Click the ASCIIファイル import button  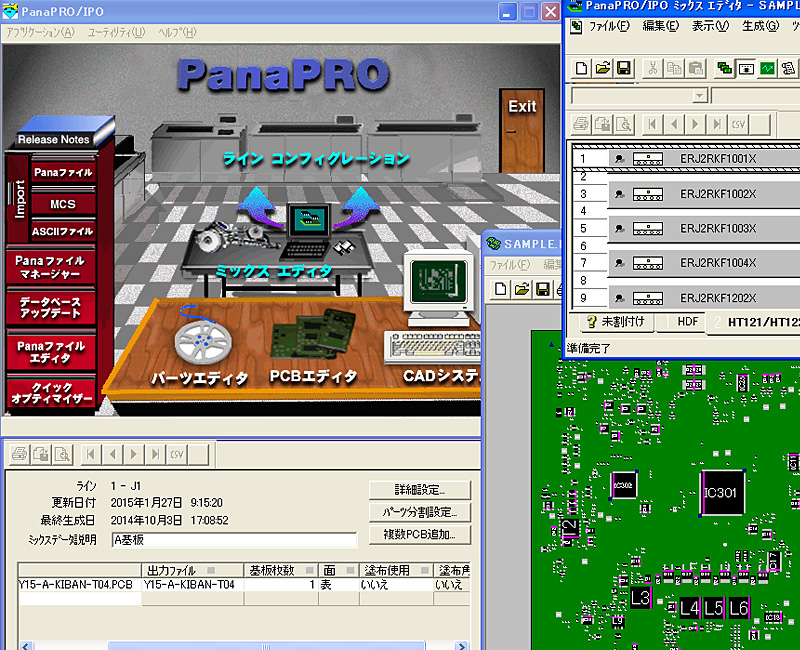[63, 231]
